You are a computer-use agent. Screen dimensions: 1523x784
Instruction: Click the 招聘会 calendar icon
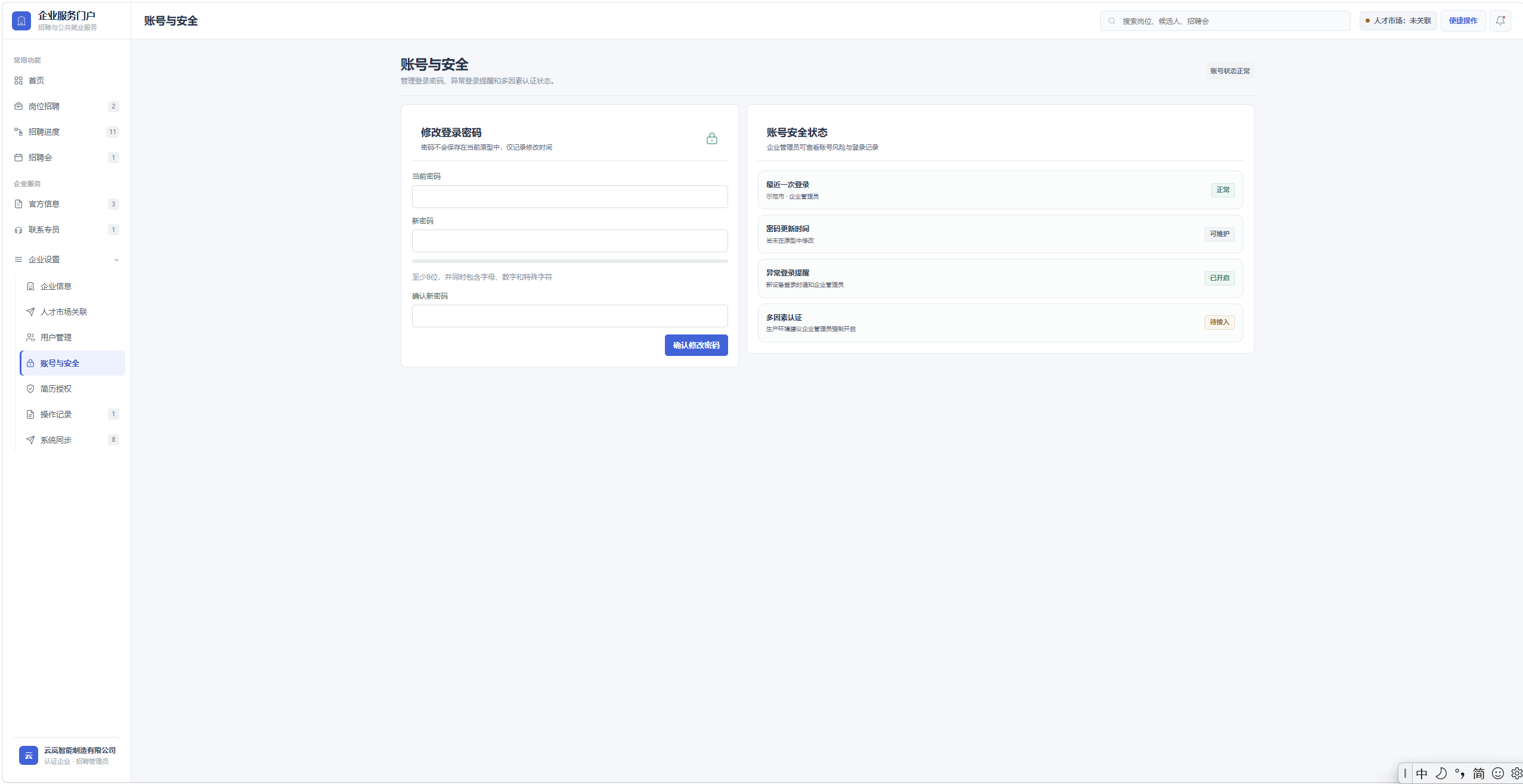[x=18, y=157]
